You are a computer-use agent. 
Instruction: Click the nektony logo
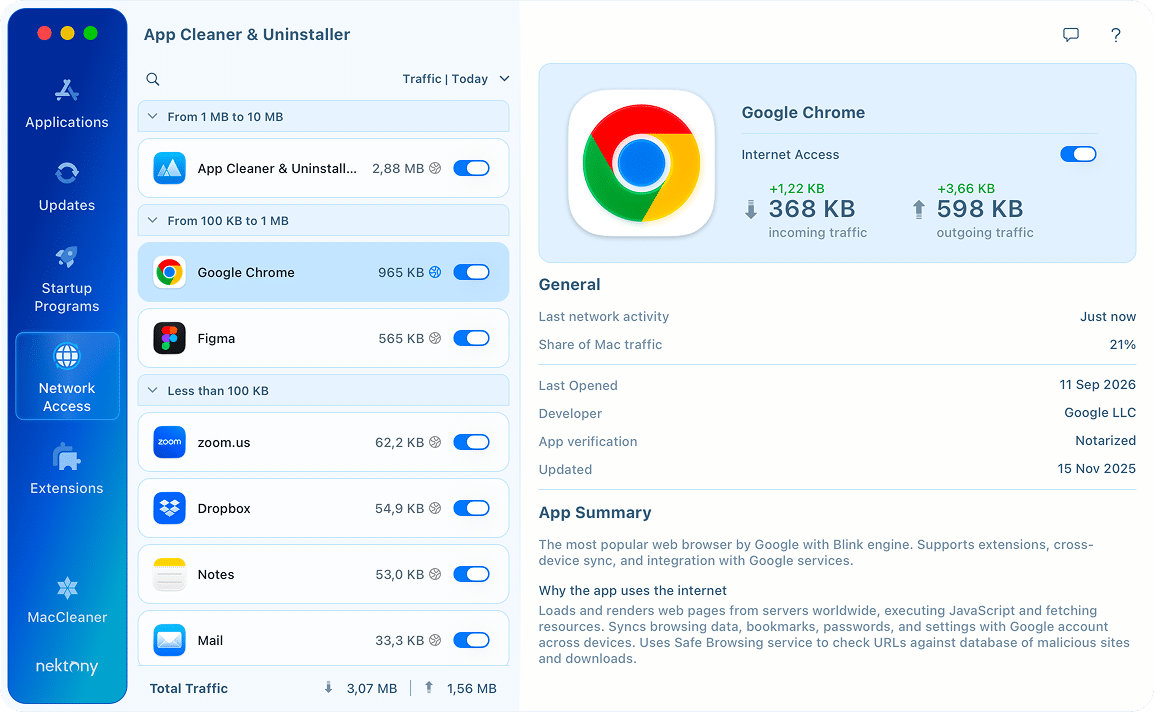pos(67,666)
